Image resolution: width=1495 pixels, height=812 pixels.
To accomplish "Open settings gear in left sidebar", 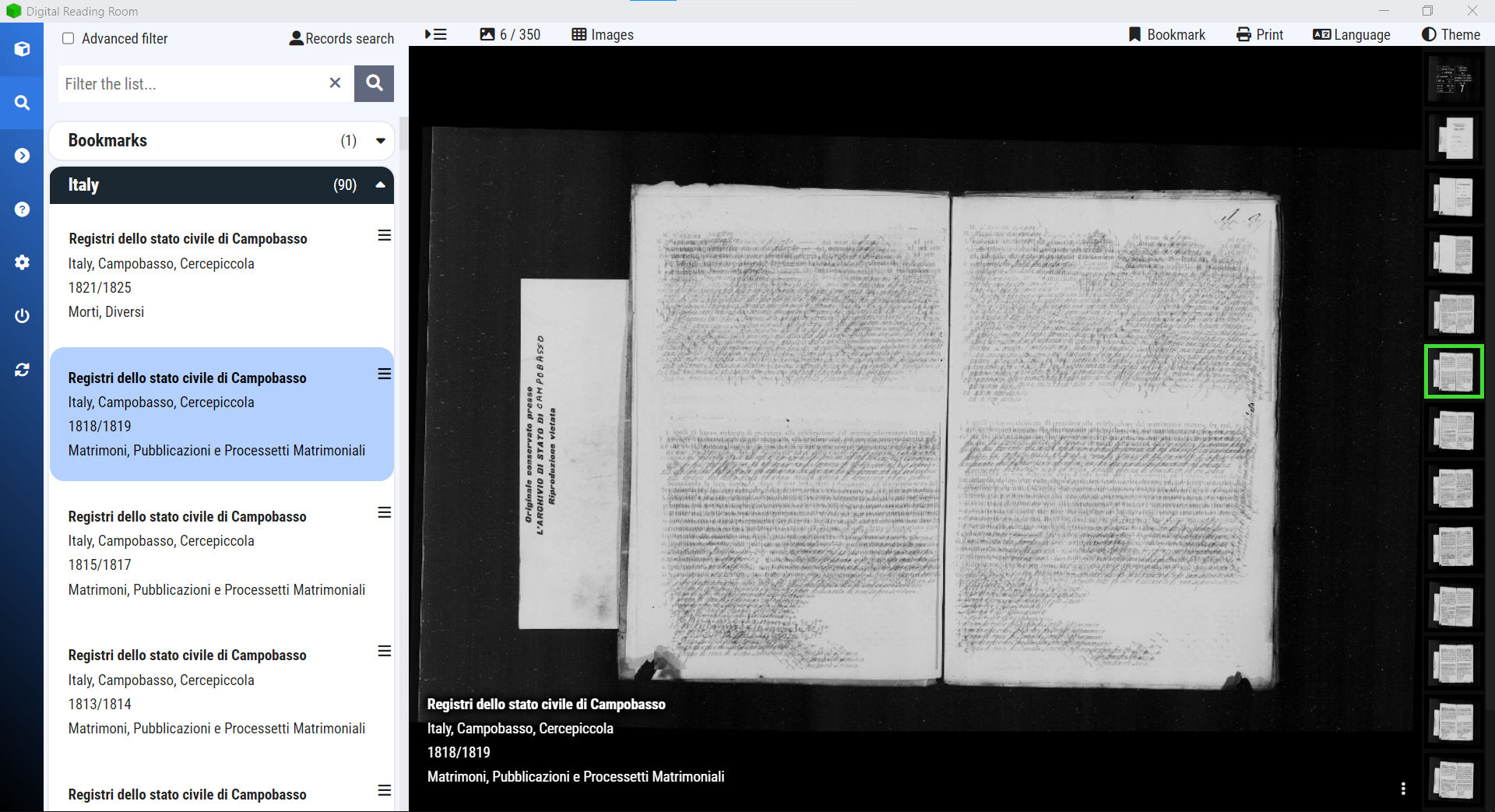I will click(x=22, y=262).
